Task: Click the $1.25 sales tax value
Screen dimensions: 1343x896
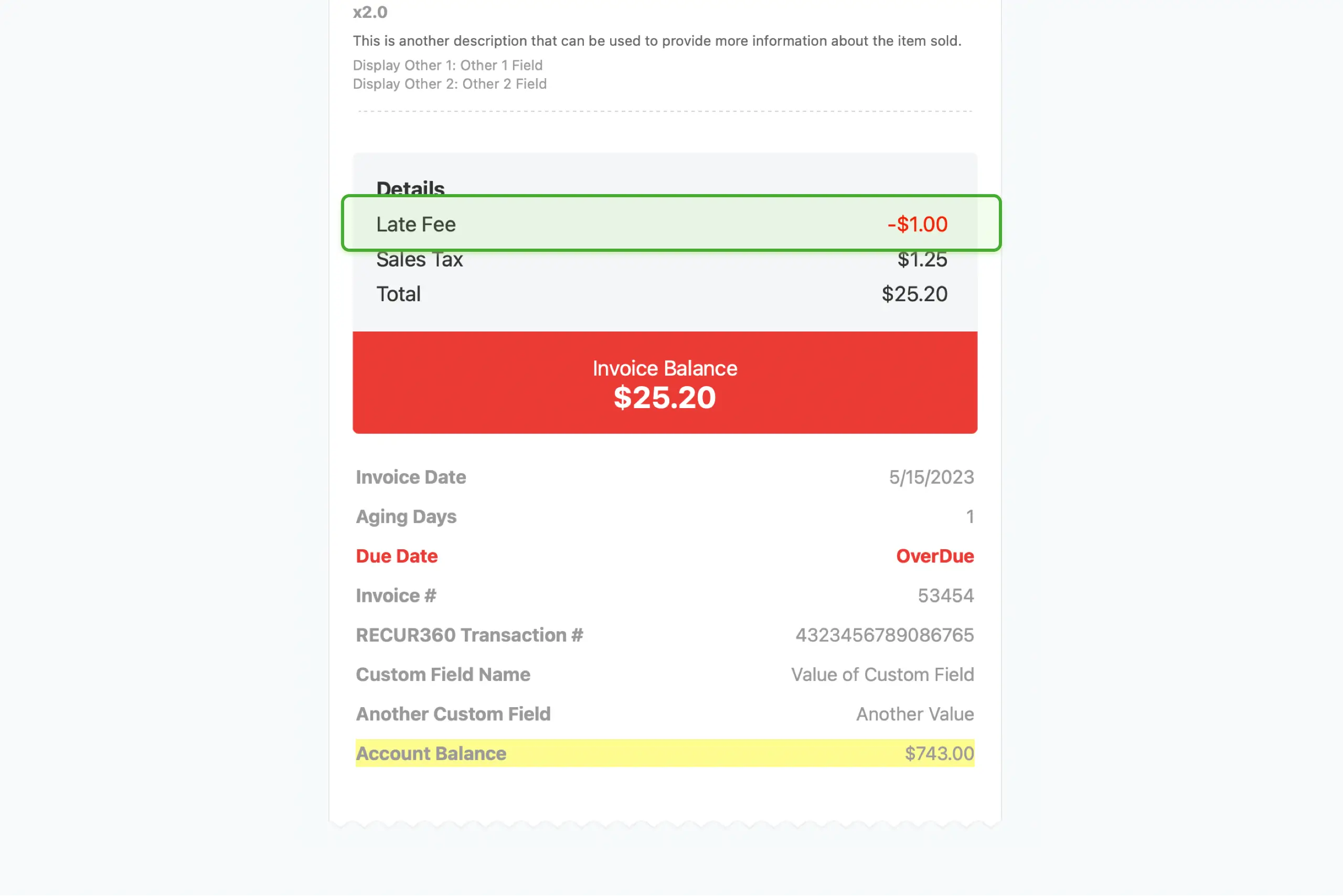Action: (x=922, y=260)
